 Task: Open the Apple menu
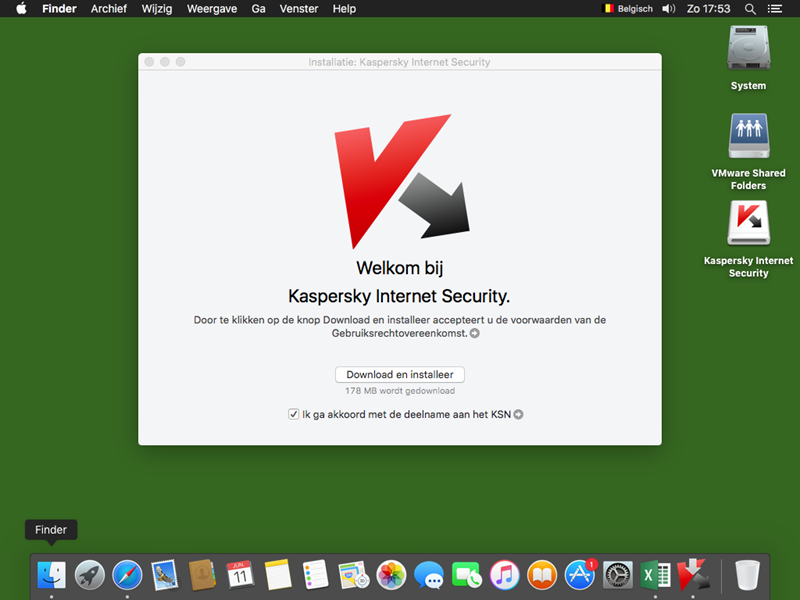point(21,9)
